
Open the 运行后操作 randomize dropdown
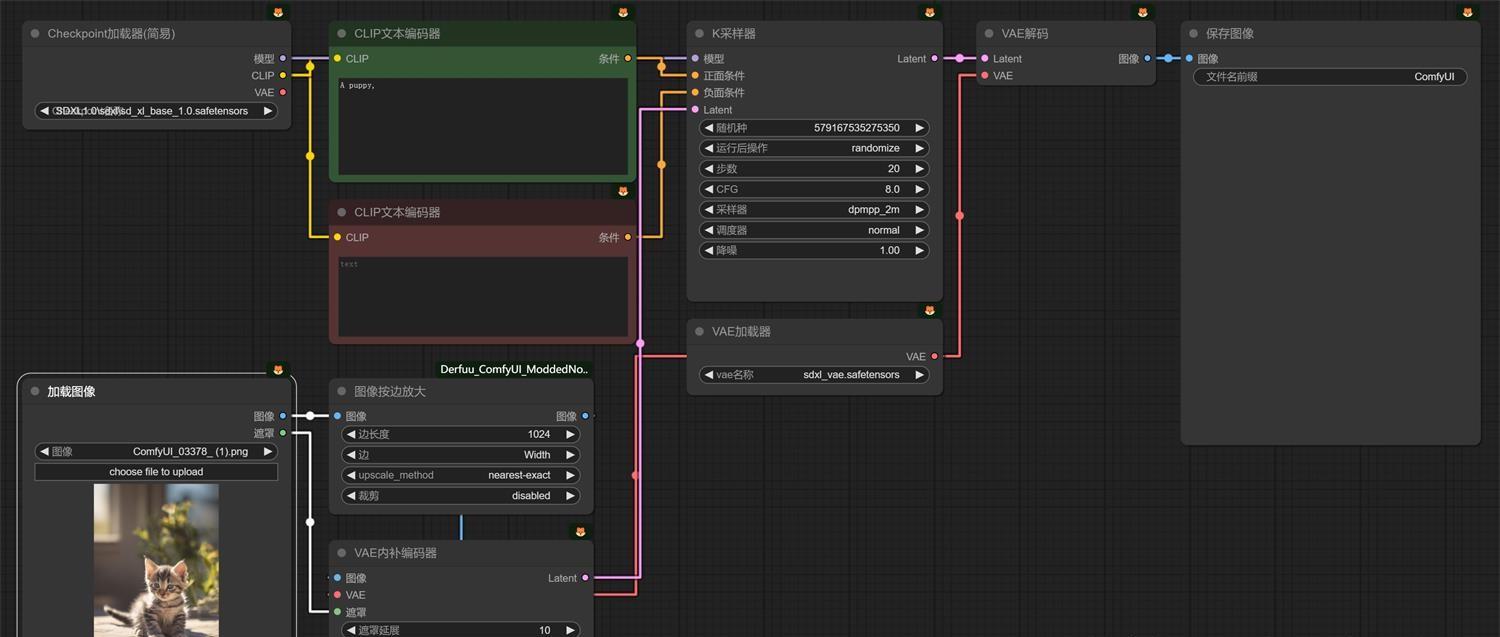click(x=815, y=148)
